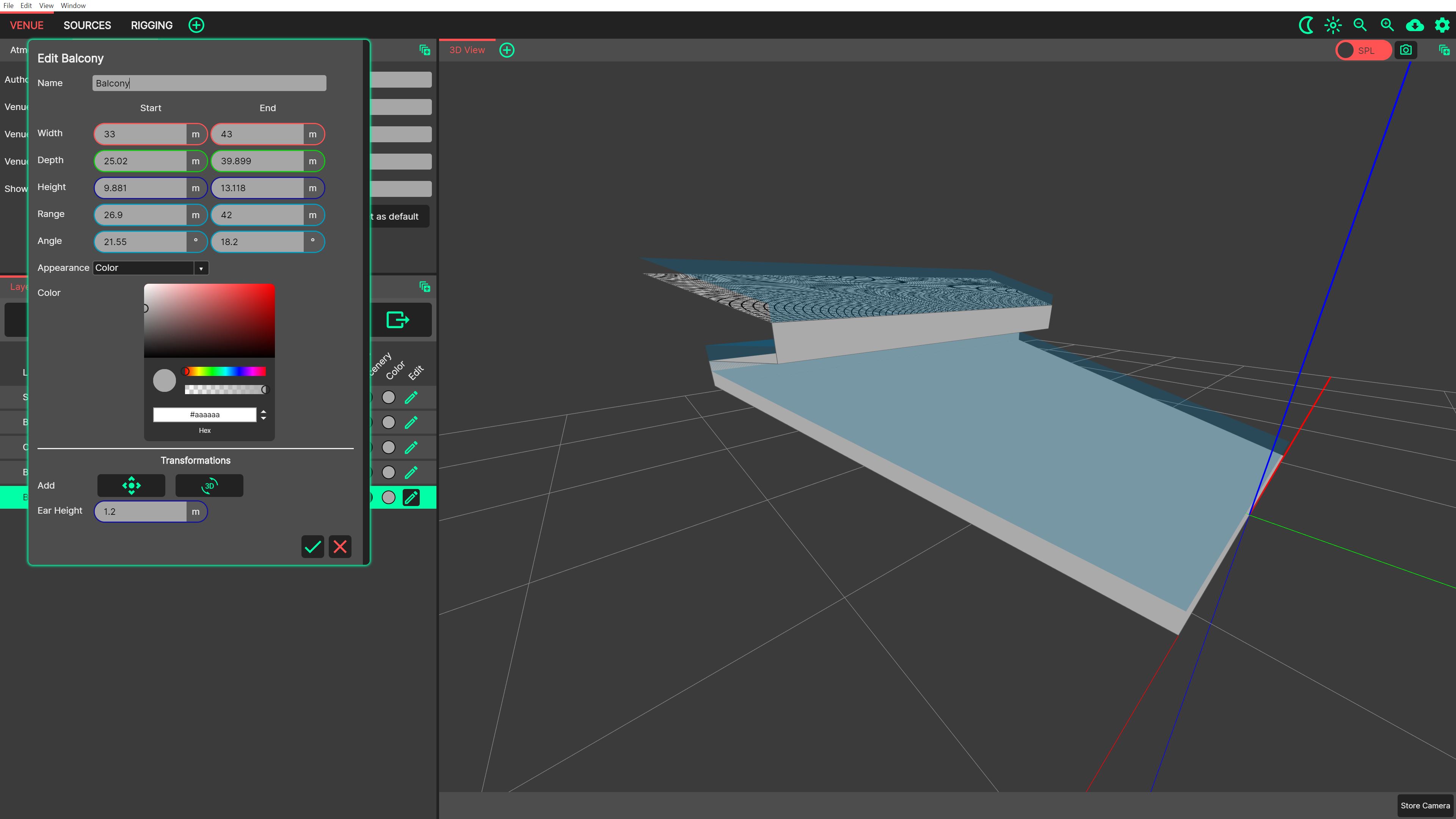Enable dark mode with moon icon
This screenshot has width=1456, height=819.
[1305, 25]
